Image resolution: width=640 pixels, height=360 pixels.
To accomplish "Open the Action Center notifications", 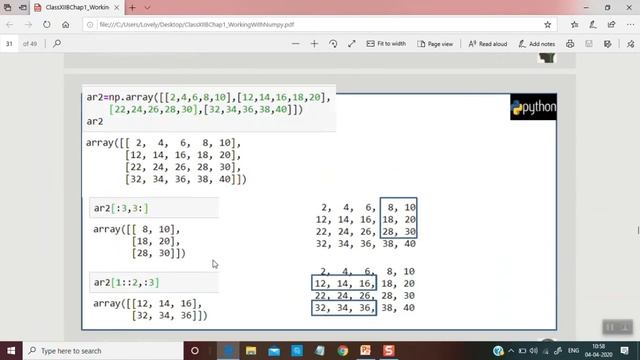I will pyautogui.click(x=624, y=351).
